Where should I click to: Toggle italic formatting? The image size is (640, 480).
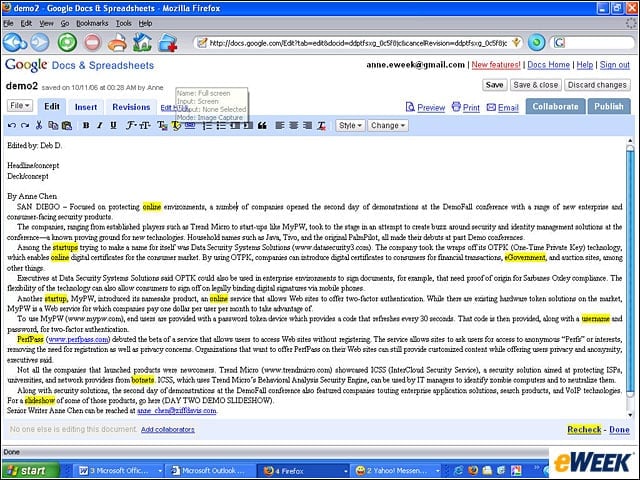click(x=100, y=125)
